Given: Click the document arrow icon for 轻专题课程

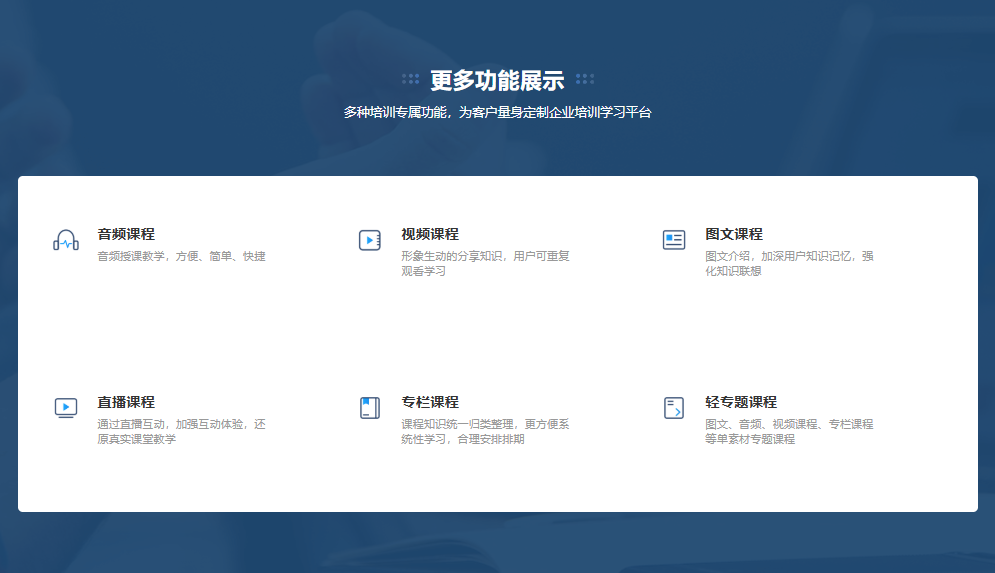Looking at the screenshot, I should tap(674, 407).
